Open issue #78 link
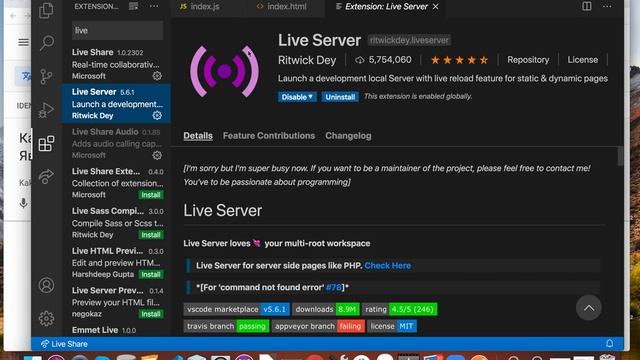Image resolution: width=640 pixels, height=360 pixels. coord(333,287)
